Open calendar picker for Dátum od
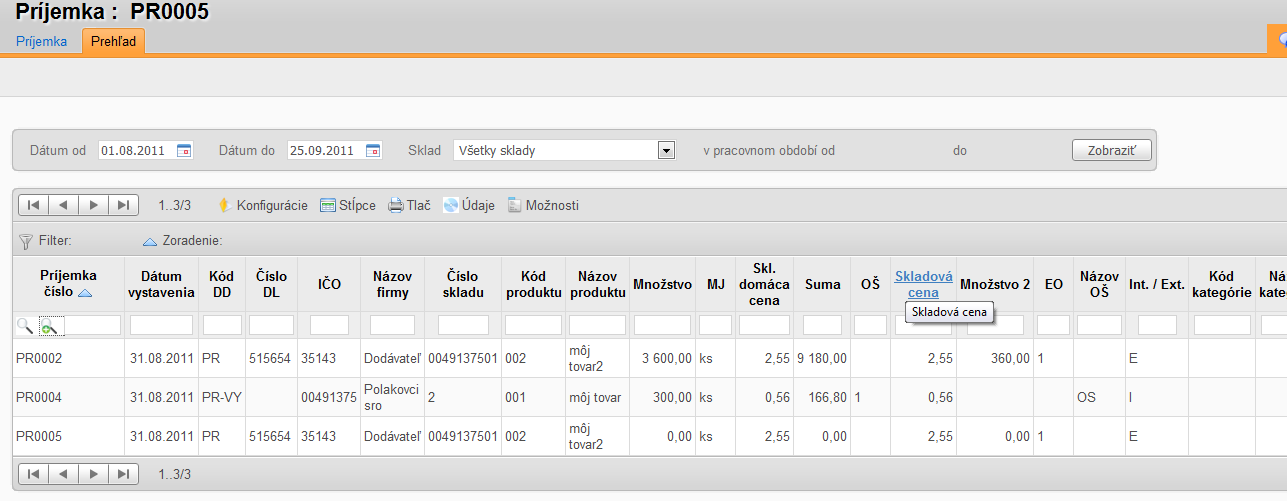 coord(184,151)
